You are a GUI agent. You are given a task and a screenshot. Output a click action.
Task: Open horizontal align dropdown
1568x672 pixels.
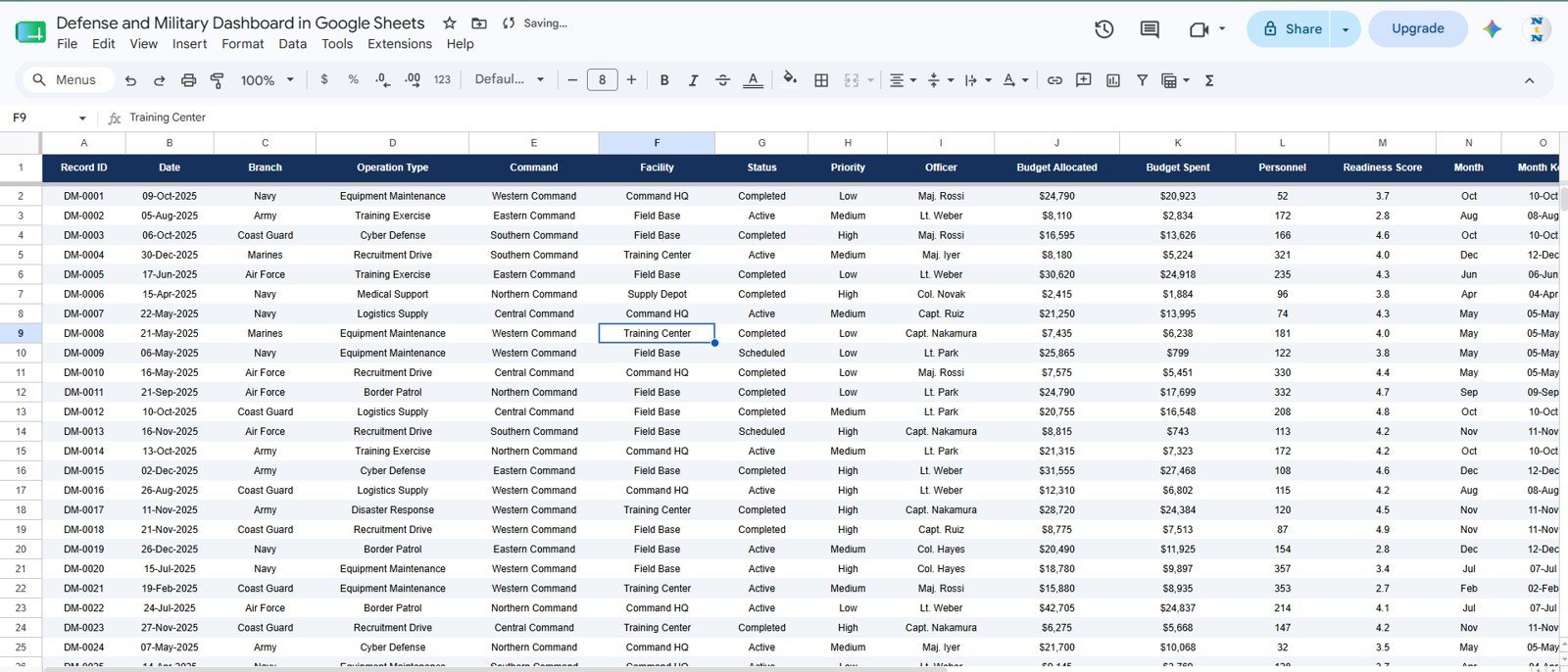click(902, 80)
